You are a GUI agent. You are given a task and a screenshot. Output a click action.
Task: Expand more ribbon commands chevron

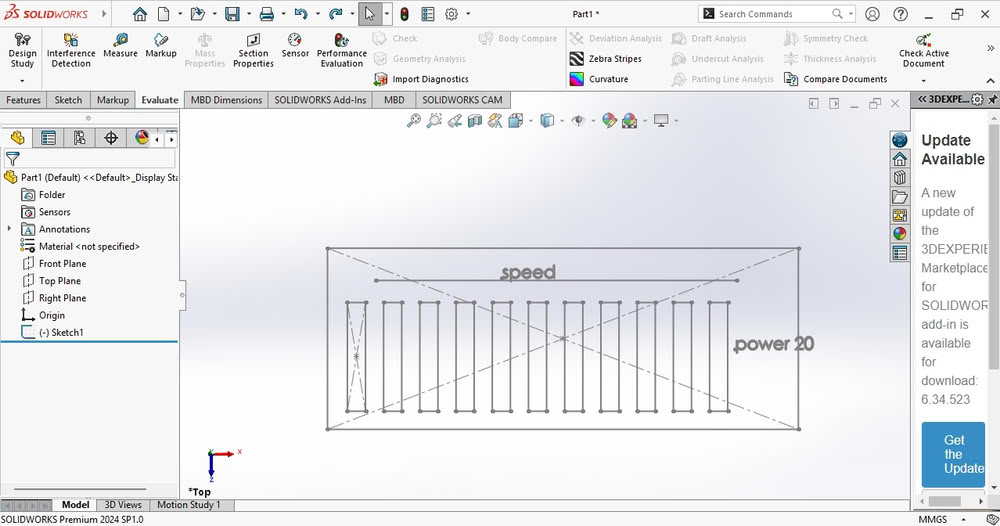990,48
